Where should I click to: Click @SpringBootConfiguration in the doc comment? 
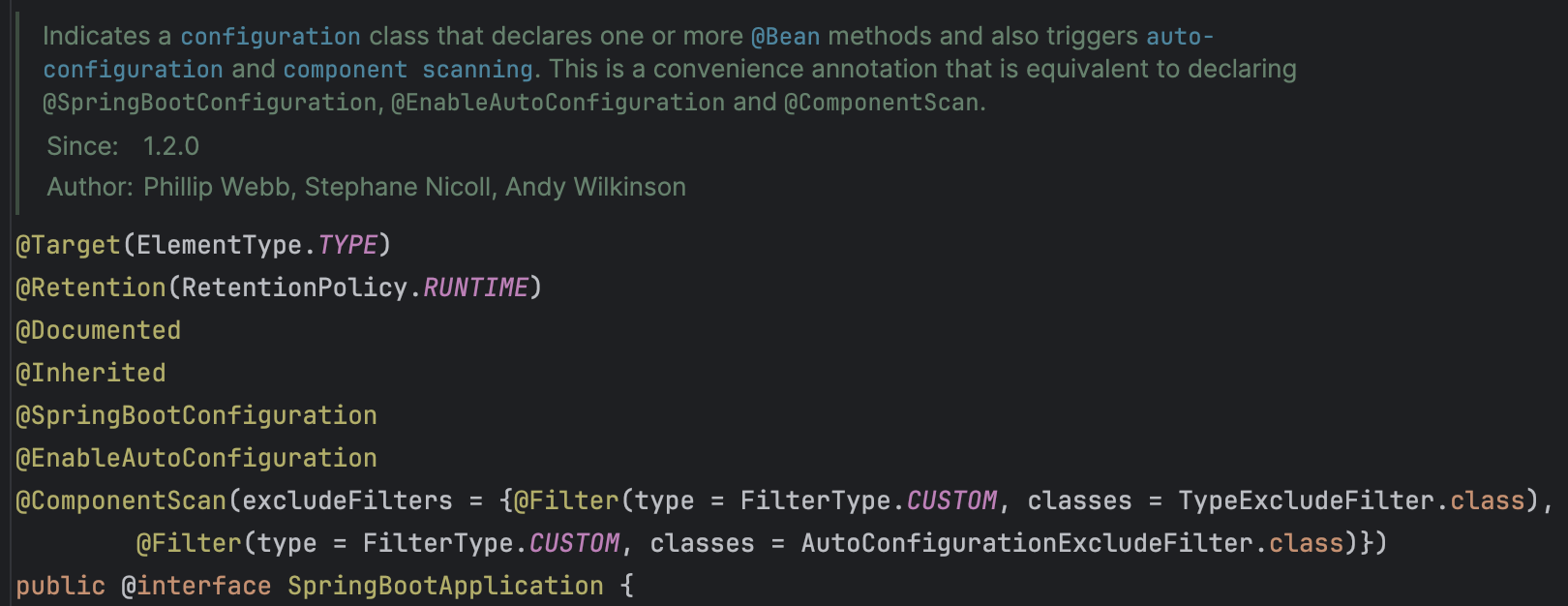210,103
